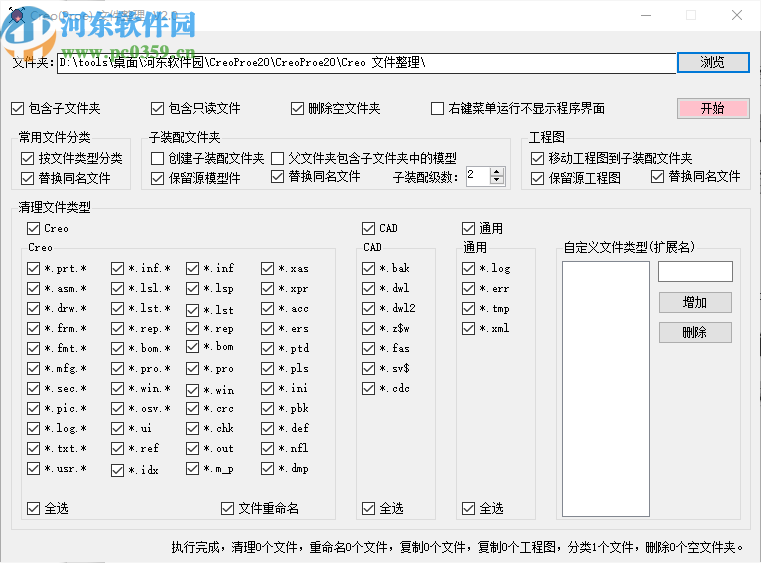The image size is (761, 563).
Task: Increase the 子装配级数 spinner value
Action: pyautogui.click(x=496, y=172)
